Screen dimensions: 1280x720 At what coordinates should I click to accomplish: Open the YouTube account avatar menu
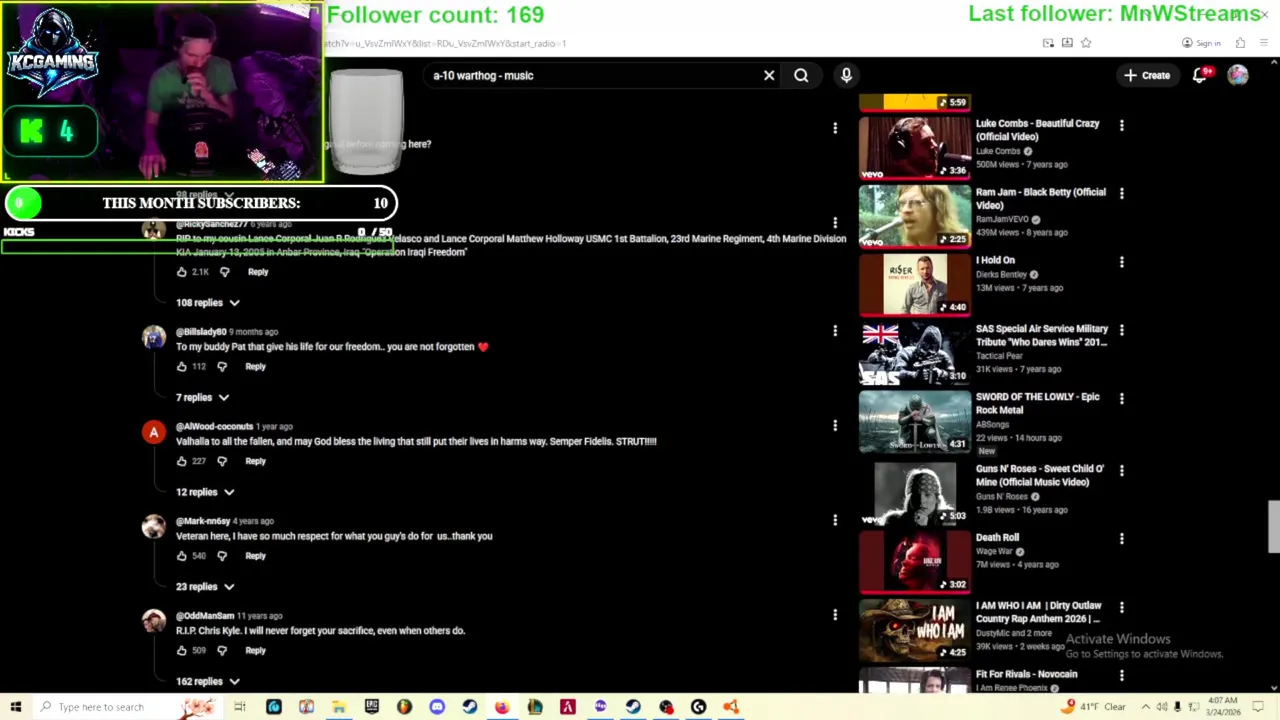pos(1238,75)
